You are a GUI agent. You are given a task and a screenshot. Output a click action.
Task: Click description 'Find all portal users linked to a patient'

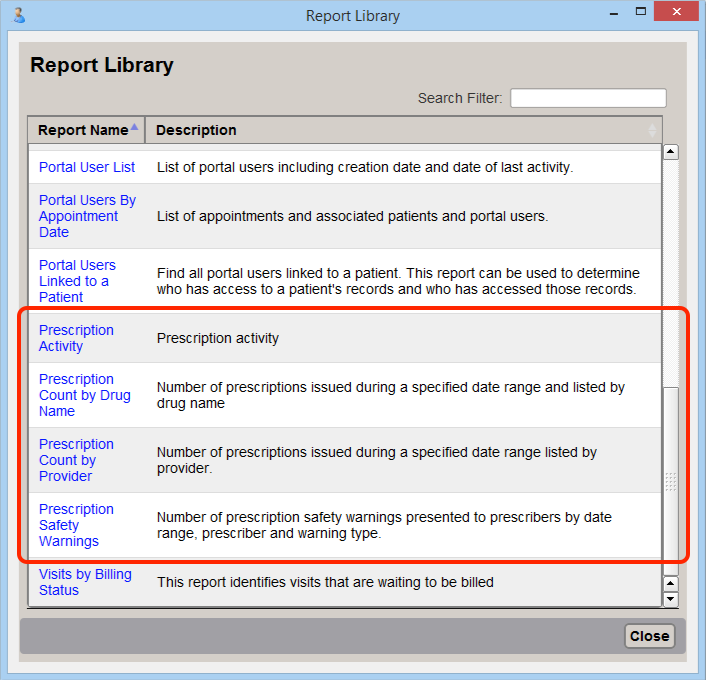pyautogui.click(x=398, y=281)
